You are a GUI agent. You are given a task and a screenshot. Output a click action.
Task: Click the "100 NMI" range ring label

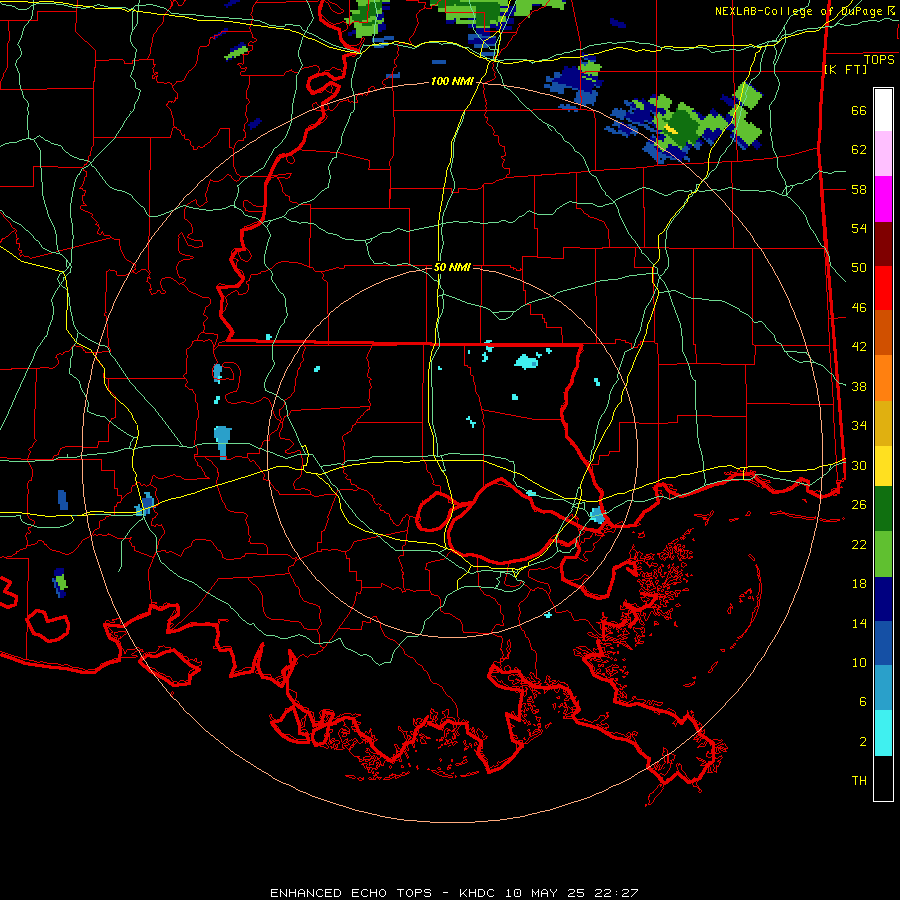[452, 82]
